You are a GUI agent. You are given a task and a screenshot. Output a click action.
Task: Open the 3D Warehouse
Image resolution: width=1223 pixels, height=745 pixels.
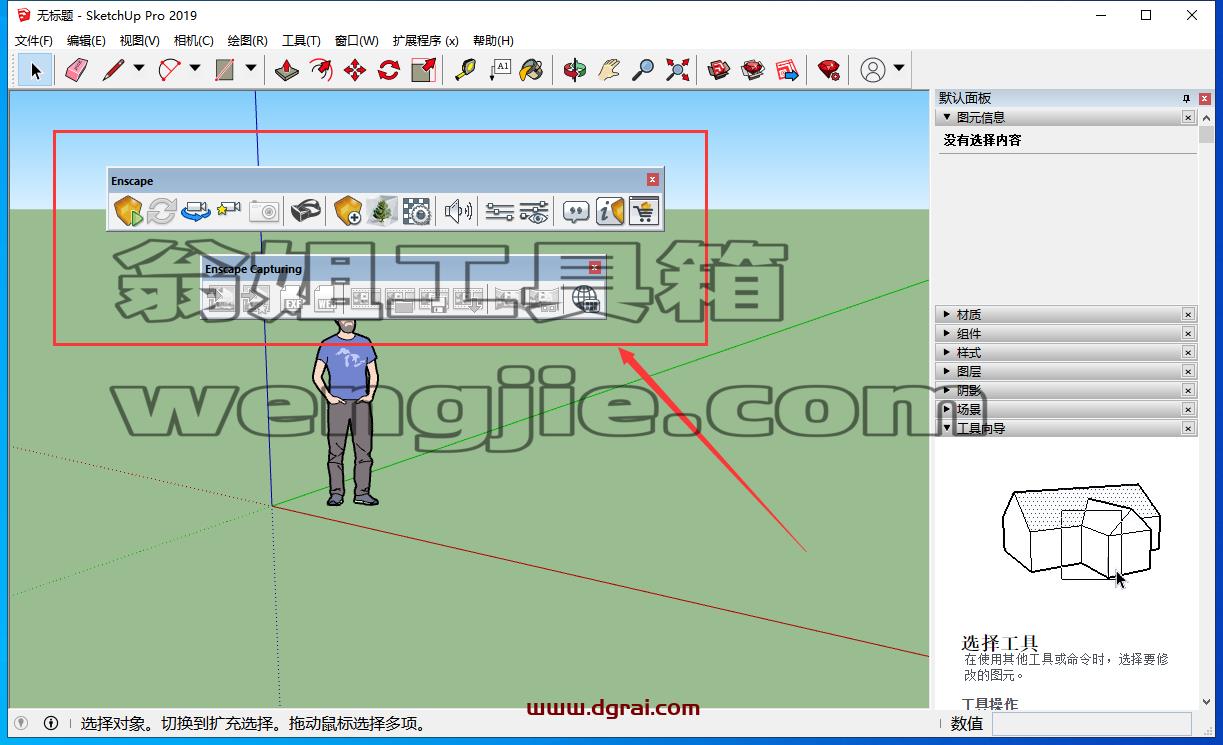719,70
